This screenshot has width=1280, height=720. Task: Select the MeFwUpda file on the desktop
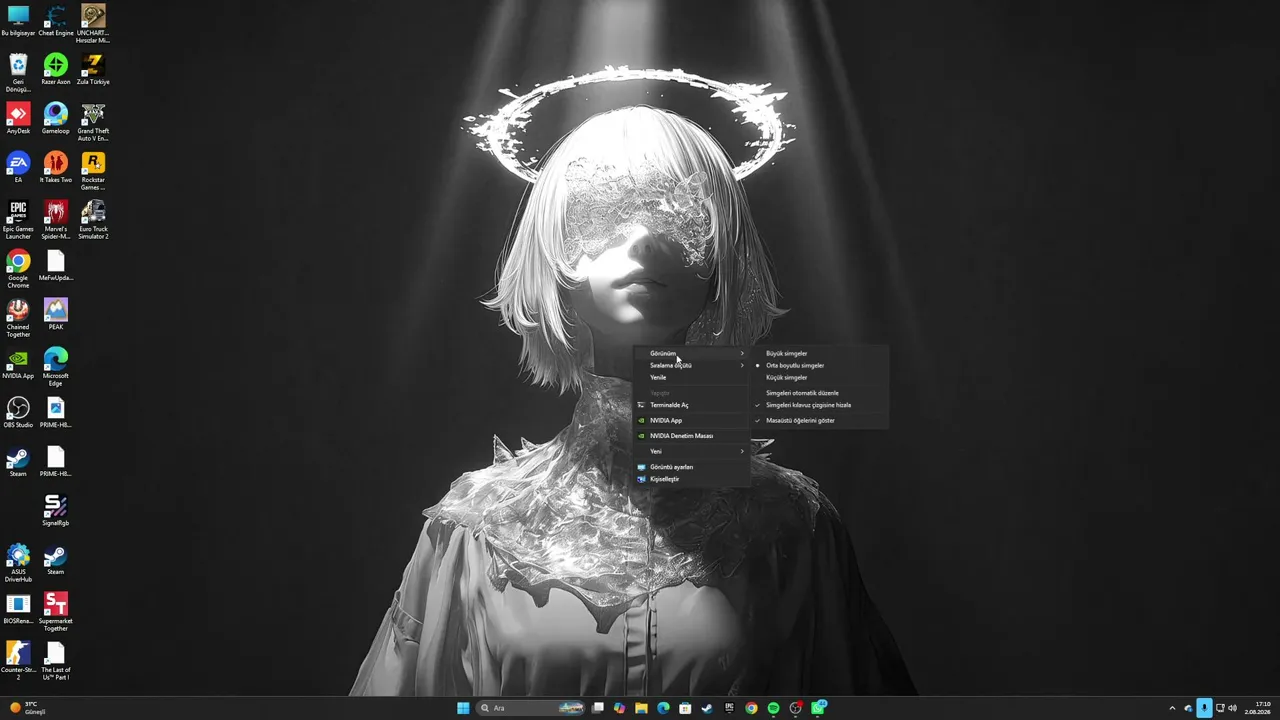[x=56, y=265]
